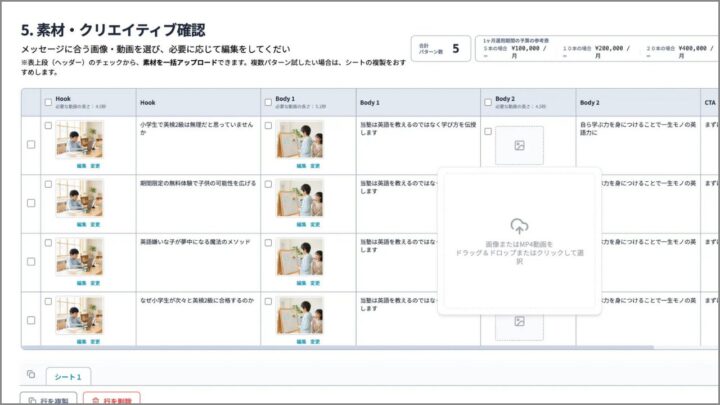Click 編集 under 期間限定 row Hook image
Screen dimensions: 720x405
[82, 225]
